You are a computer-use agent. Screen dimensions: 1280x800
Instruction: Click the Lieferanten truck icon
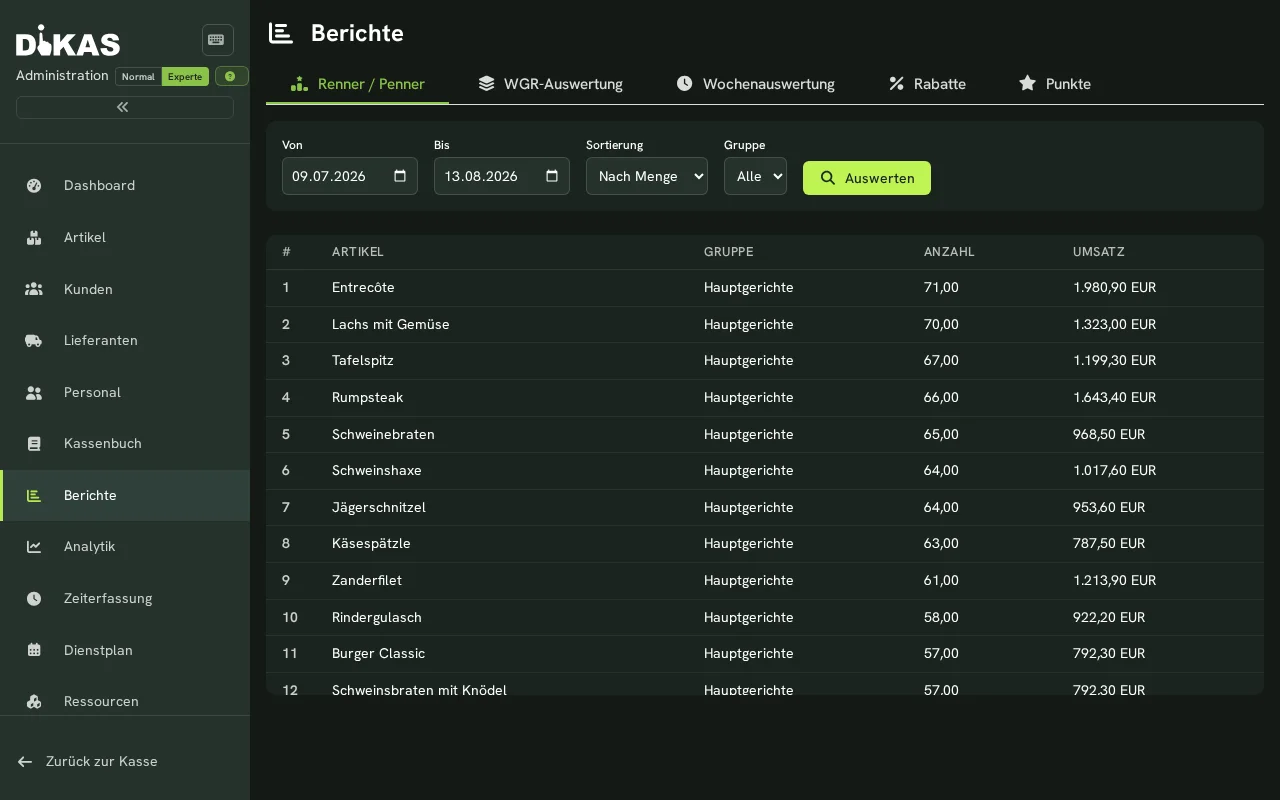34,340
